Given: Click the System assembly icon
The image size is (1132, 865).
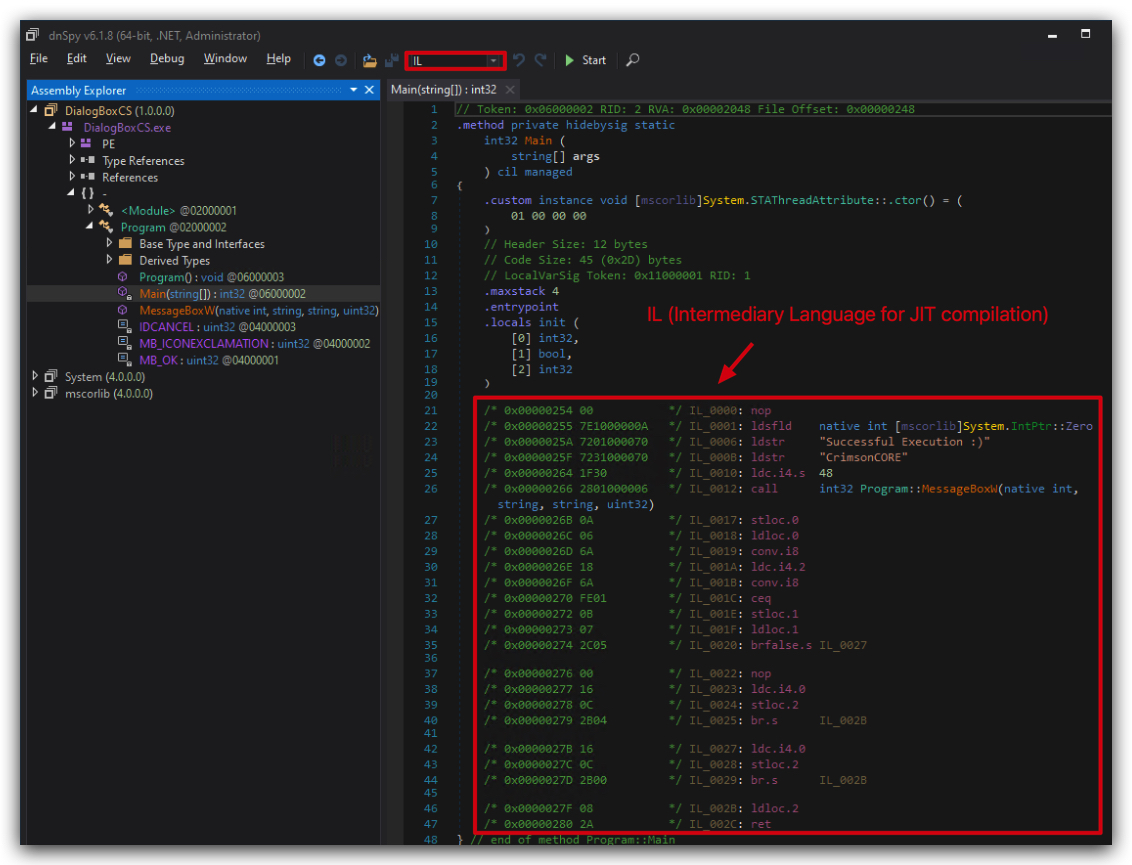Looking at the screenshot, I should pos(51,376).
